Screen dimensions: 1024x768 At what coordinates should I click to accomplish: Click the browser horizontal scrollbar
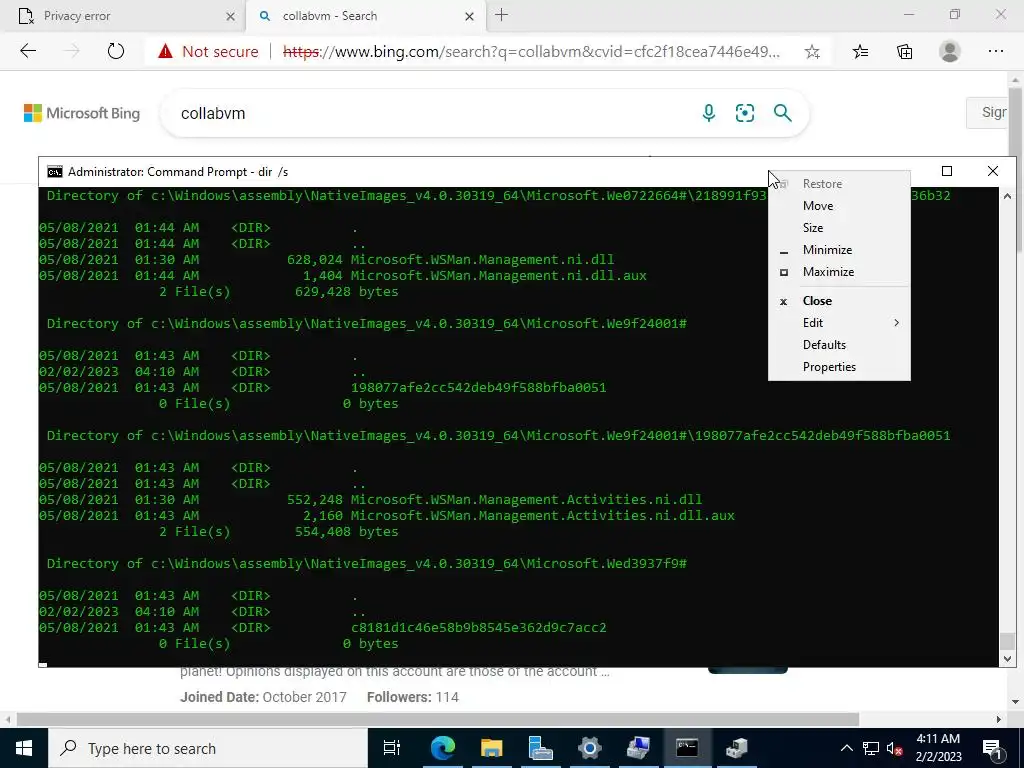(438, 719)
